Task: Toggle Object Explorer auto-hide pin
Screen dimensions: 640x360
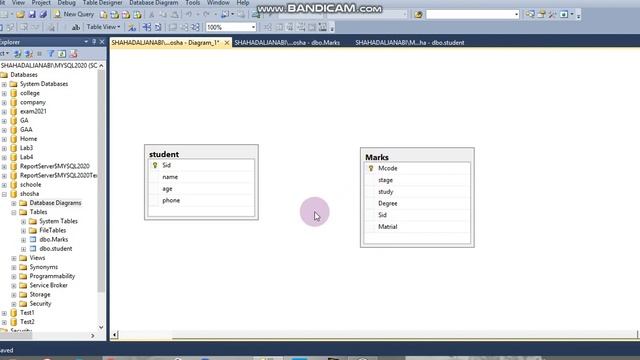Action: 94,42
